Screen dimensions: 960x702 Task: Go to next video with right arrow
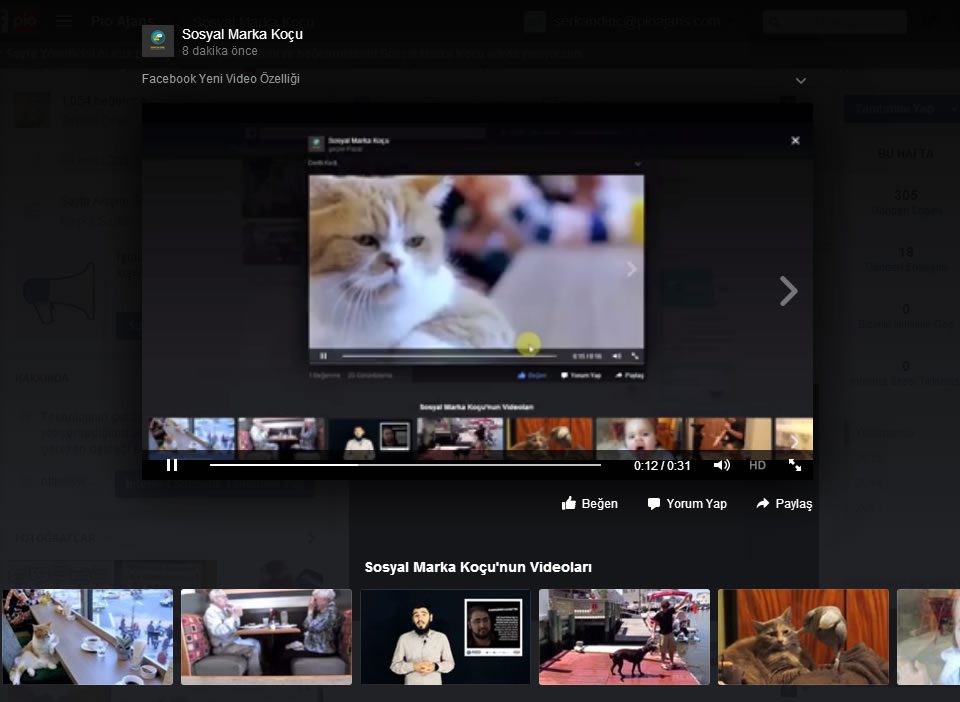[x=789, y=291]
